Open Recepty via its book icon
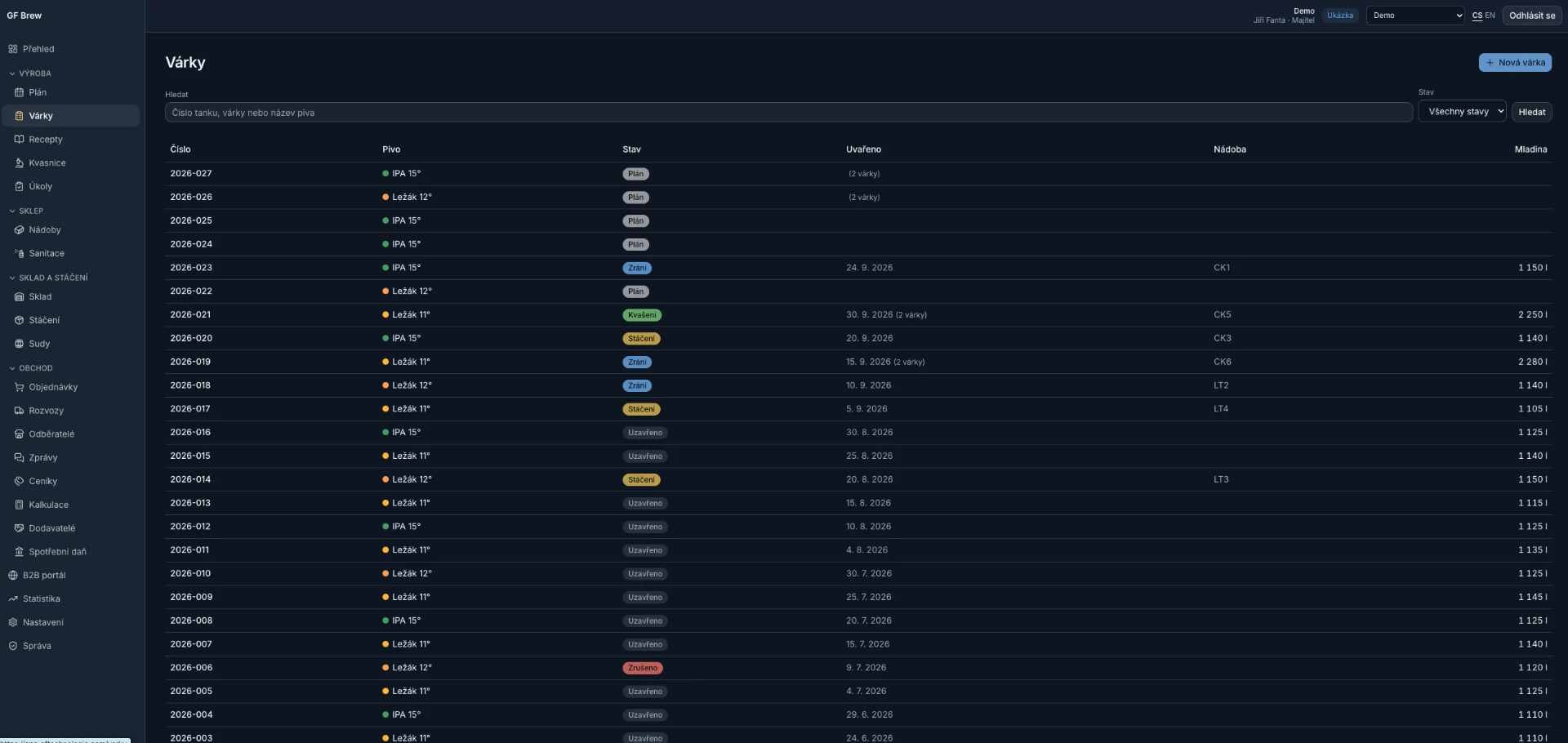This screenshot has height=743, width=1568. point(19,140)
